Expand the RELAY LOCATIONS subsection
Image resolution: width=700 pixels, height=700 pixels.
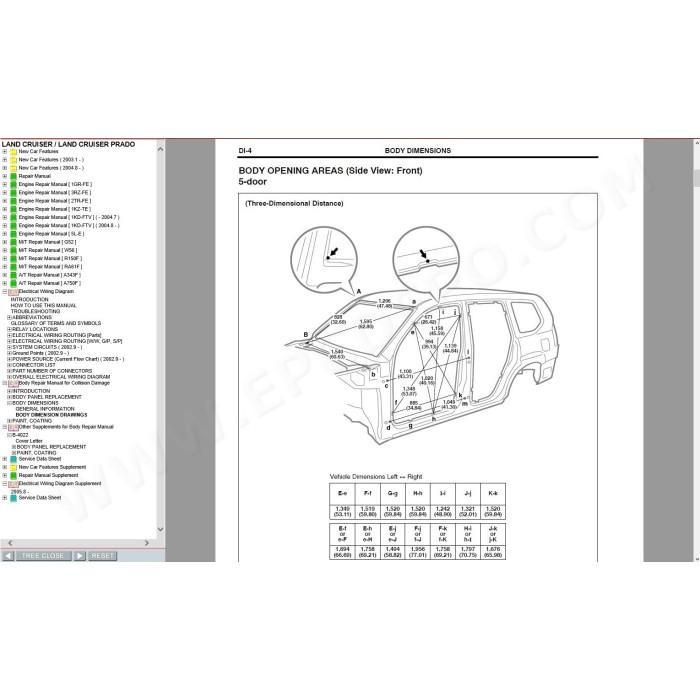coord(9,329)
